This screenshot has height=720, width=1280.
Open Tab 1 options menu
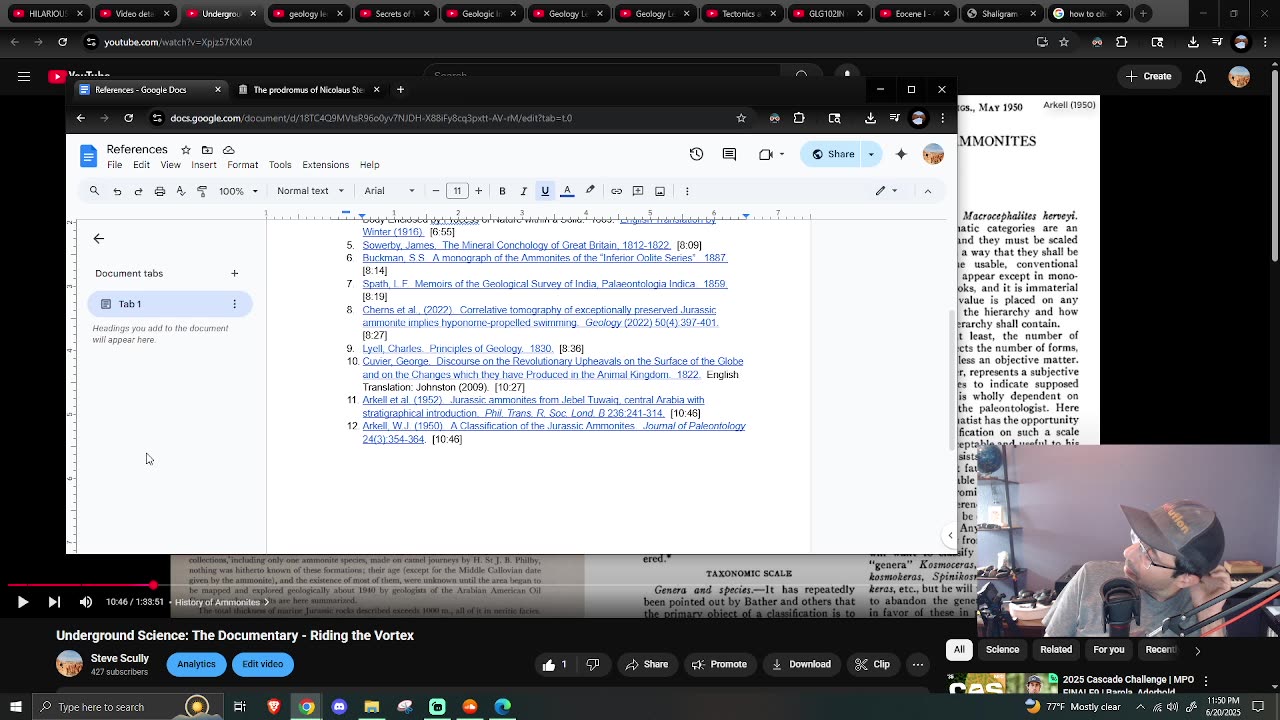[x=235, y=304]
